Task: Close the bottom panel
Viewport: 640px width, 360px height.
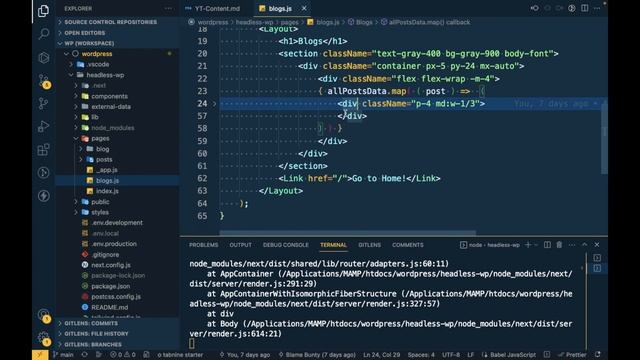Action: (x=597, y=244)
